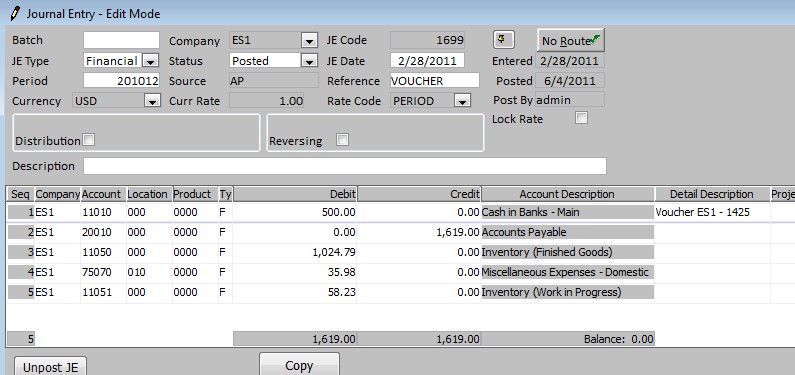Click the No Route button
This screenshot has height=375, width=795.
pyautogui.click(x=571, y=41)
